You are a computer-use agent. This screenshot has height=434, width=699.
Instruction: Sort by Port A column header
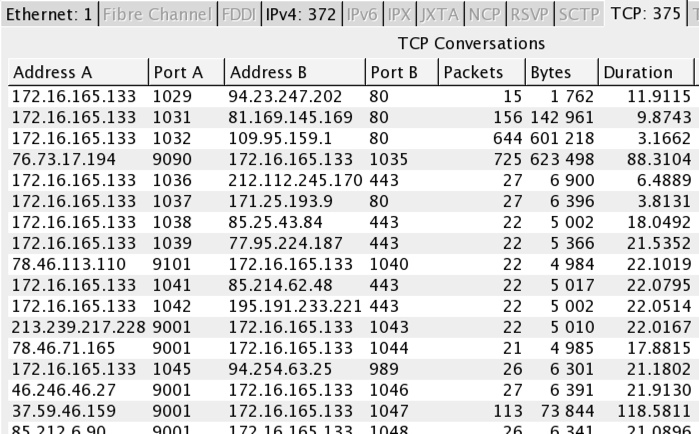pos(186,72)
